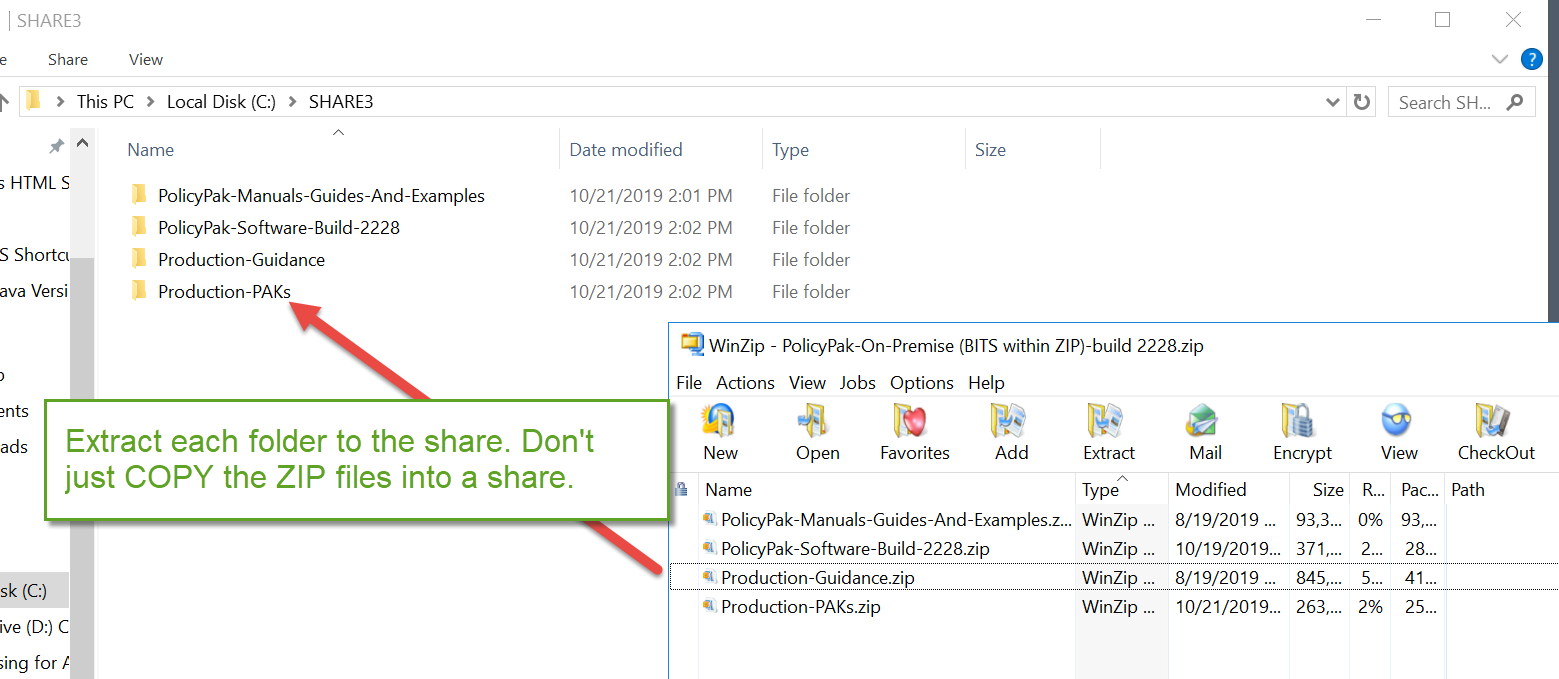Click the pin icon in navigation pane
This screenshot has width=1559, height=679.
pyautogui.click(x=56, y=147)
